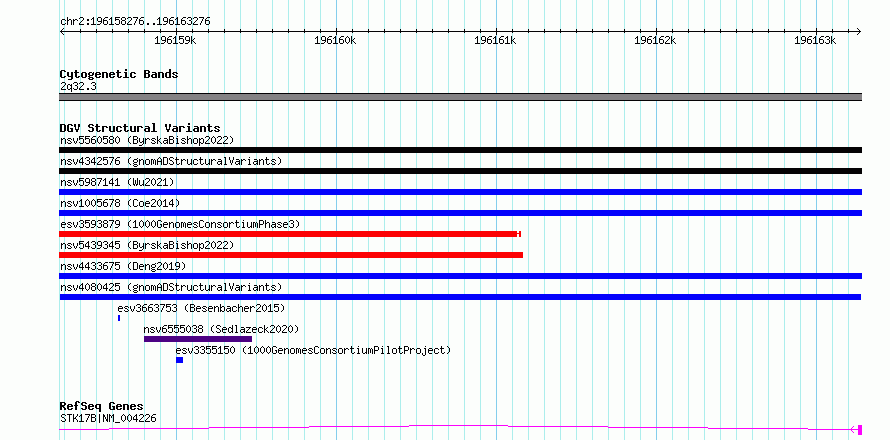Screen dimensions: 890x440
Task: Click the right arrowhead of the coordinate ruler
Action: [859, 31]
